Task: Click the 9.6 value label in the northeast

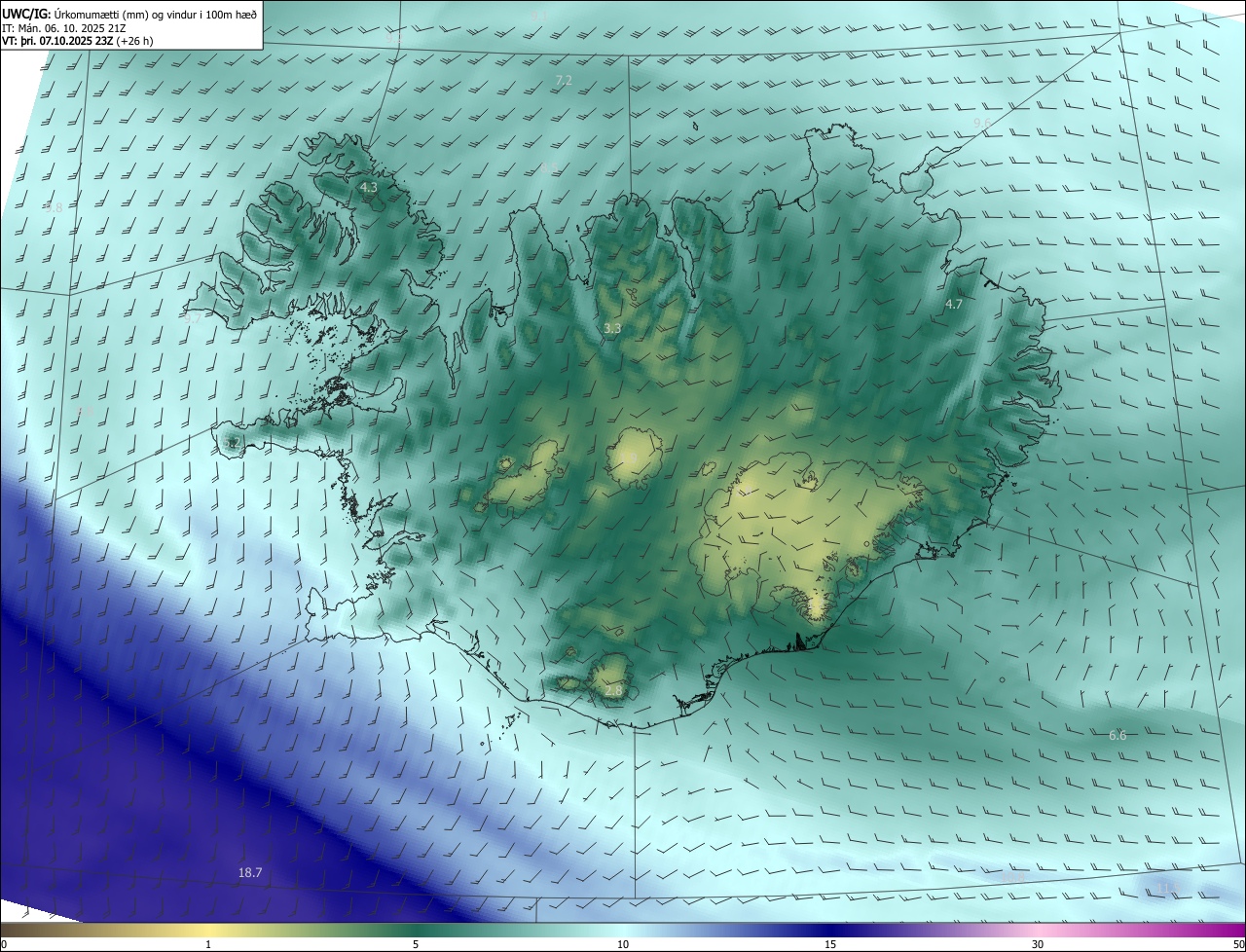Action: pyautogui.click(x=982, y=123)
